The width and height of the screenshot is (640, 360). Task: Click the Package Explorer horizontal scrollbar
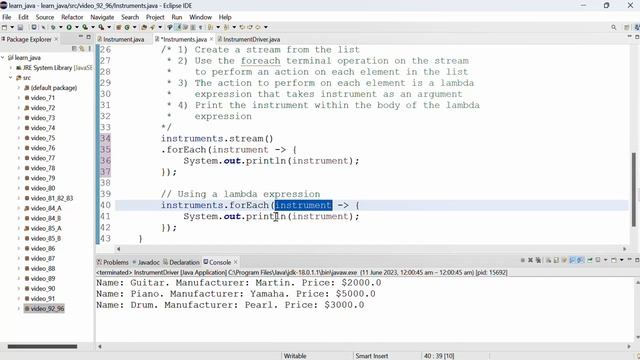point(42,347)
